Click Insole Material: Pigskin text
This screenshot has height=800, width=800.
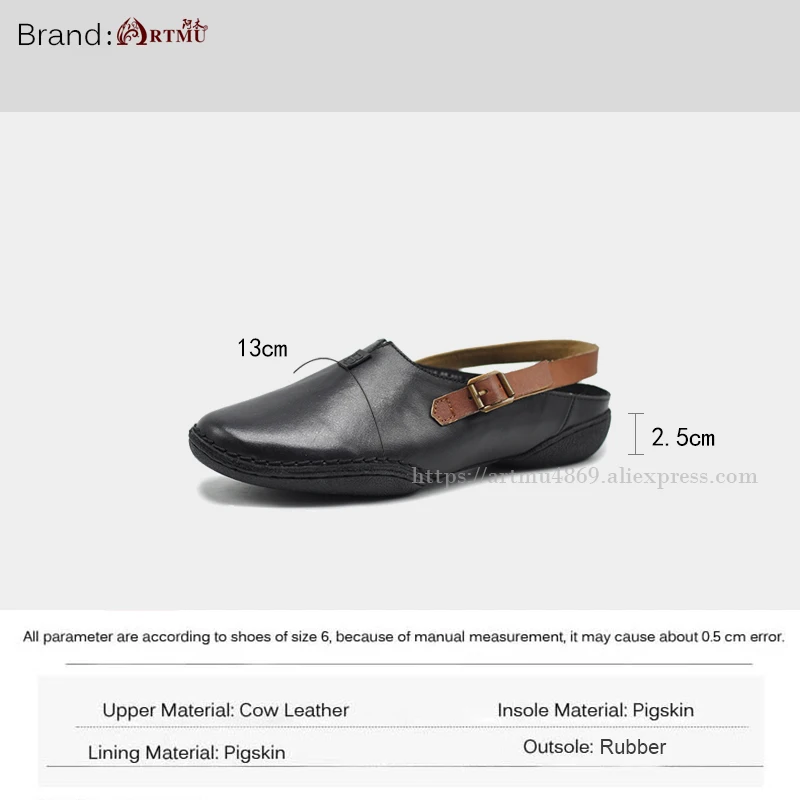tap(596, 710)
